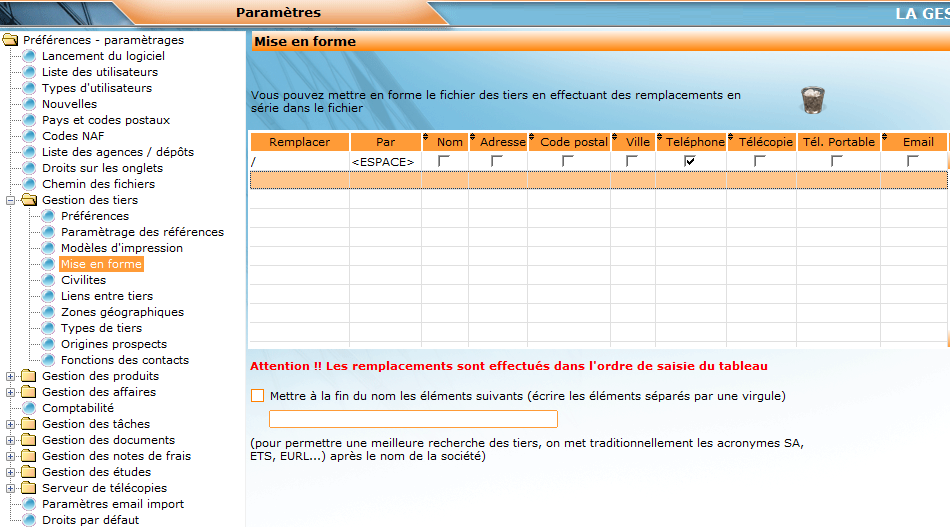
Task: Click the folder icon of Gestion des produits
Action: (x=28, y=376)
